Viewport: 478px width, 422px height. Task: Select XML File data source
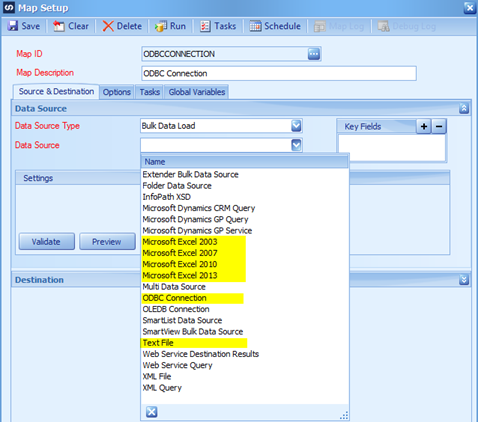point(245,376)
